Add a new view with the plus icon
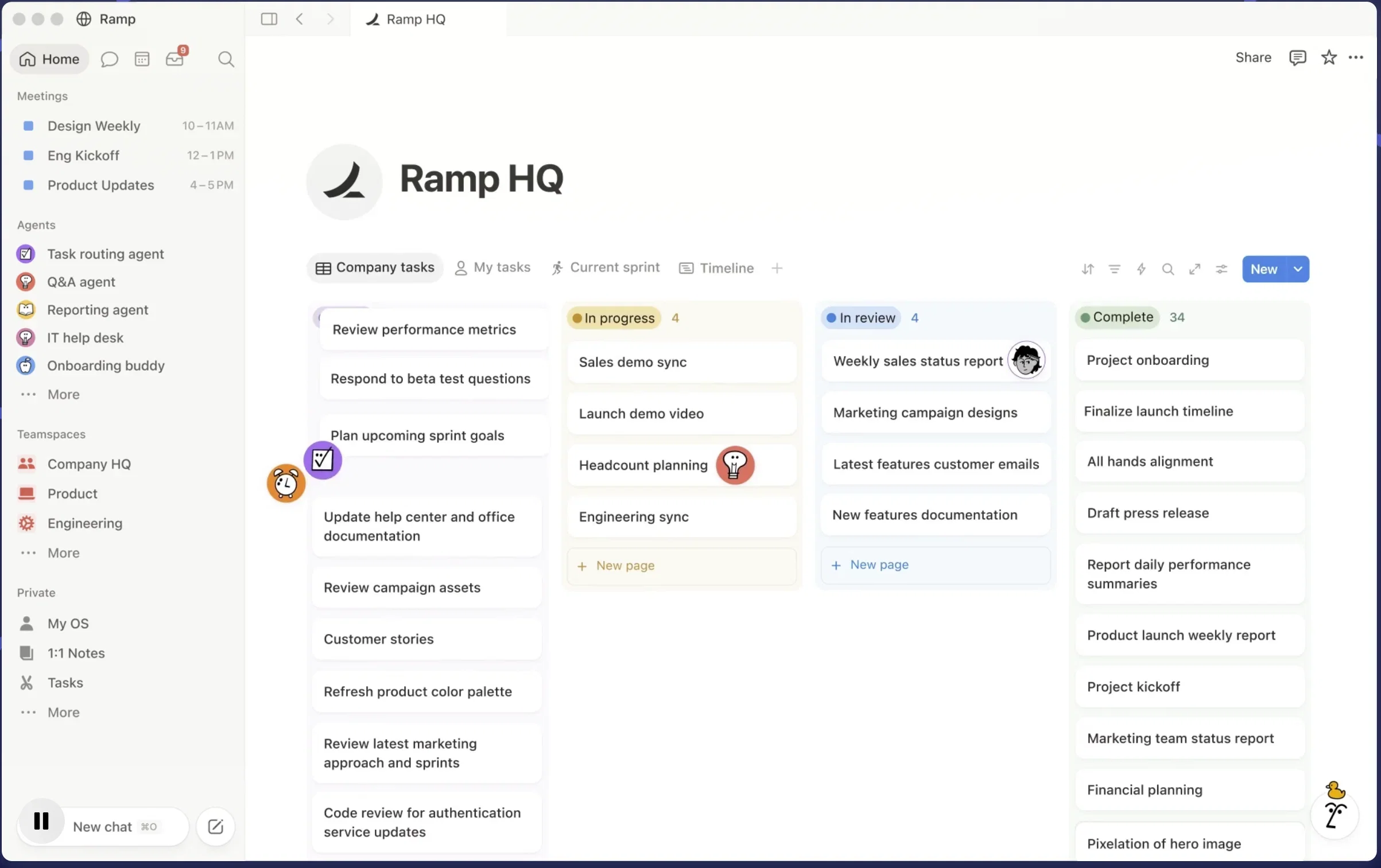This screenshot has height=868, width=1381. coord(777,268)
